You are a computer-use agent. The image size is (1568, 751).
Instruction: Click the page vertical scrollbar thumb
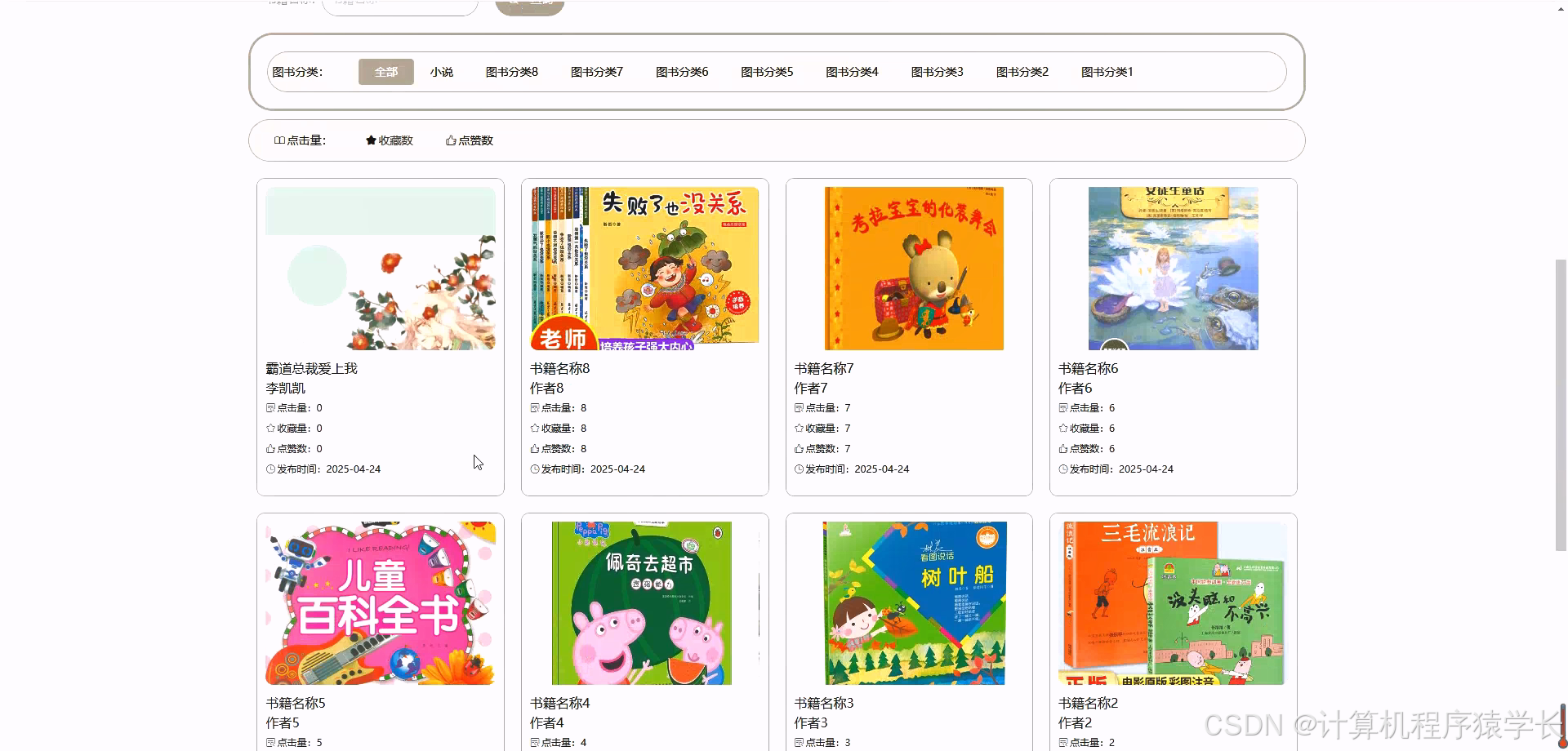1561,406
